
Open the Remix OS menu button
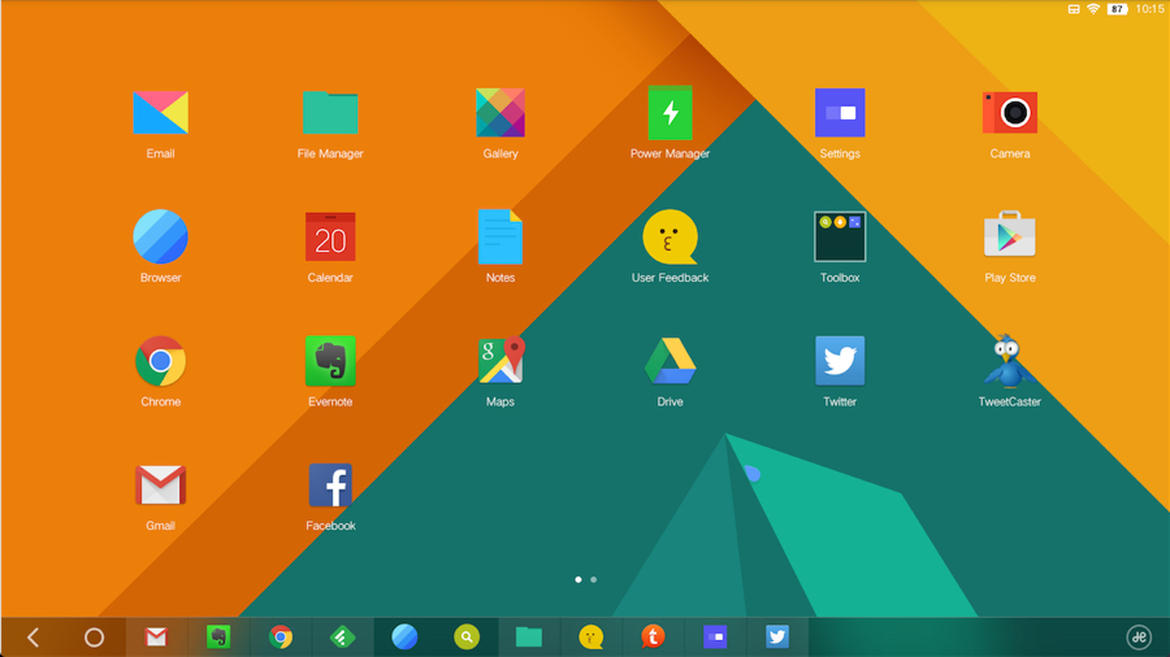[x=1139, y=638]
